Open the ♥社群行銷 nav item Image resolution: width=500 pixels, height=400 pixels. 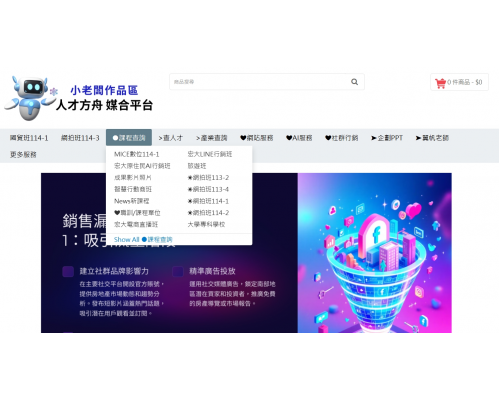click(x=342, y=138)
